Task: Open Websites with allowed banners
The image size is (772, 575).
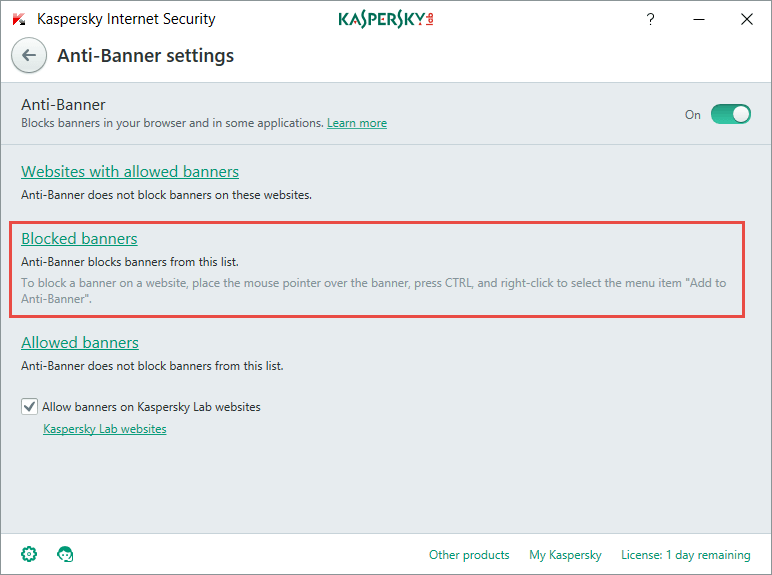Action: pos(130,171)
